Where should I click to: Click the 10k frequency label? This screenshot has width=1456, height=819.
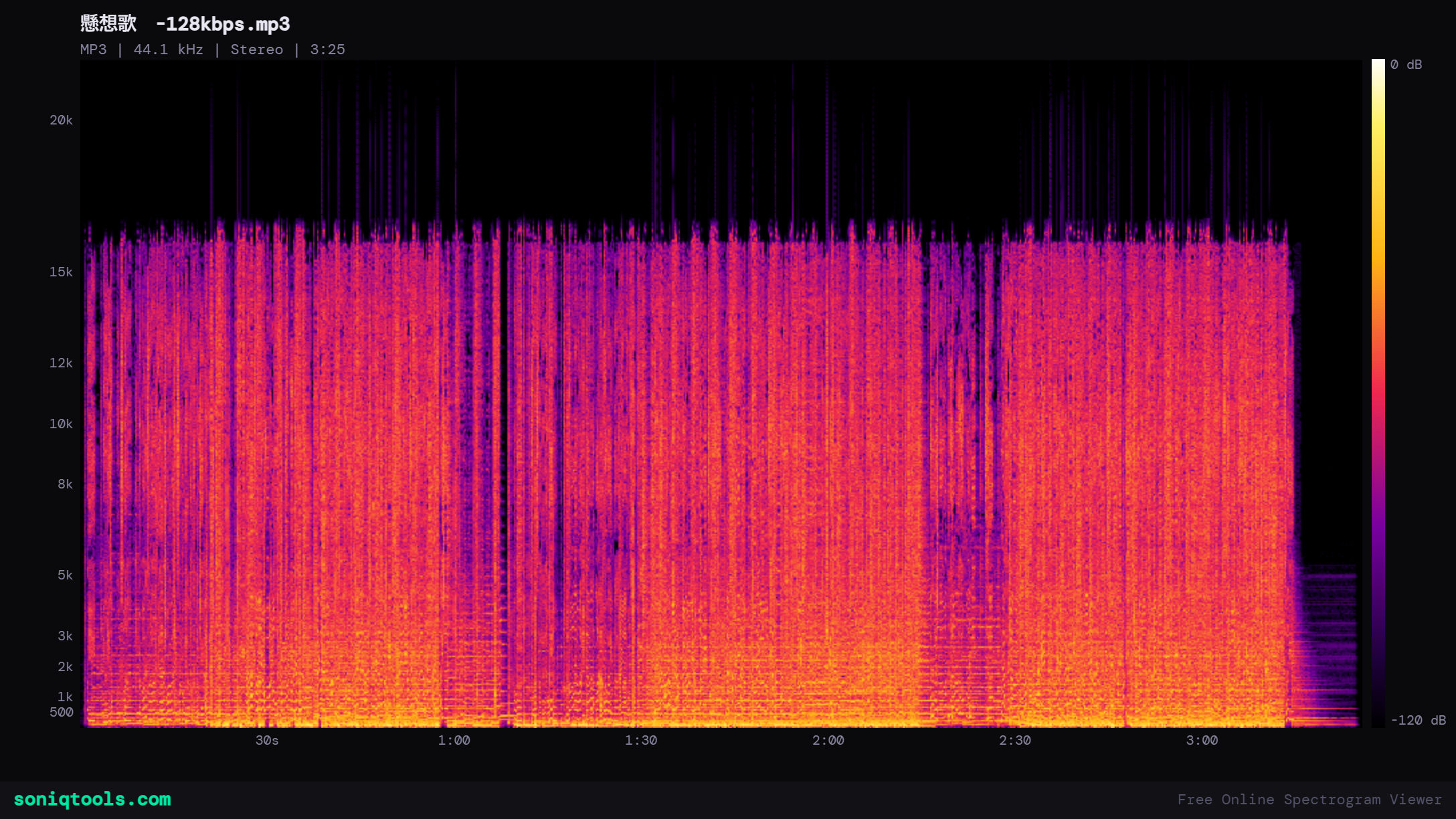click(64, 423)
